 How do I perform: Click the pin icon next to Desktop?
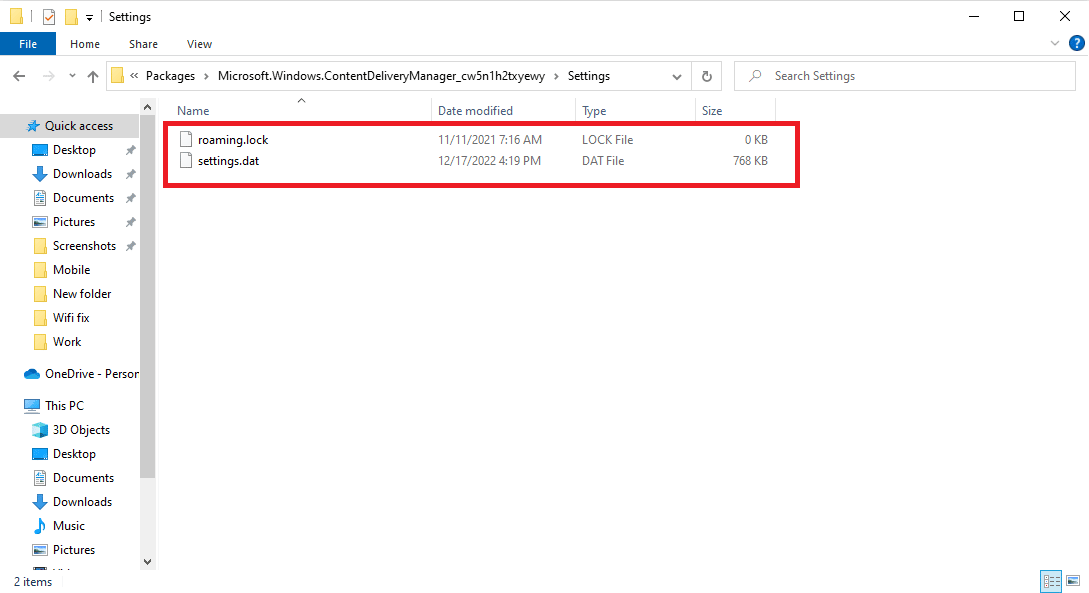[x=130, y=150]
